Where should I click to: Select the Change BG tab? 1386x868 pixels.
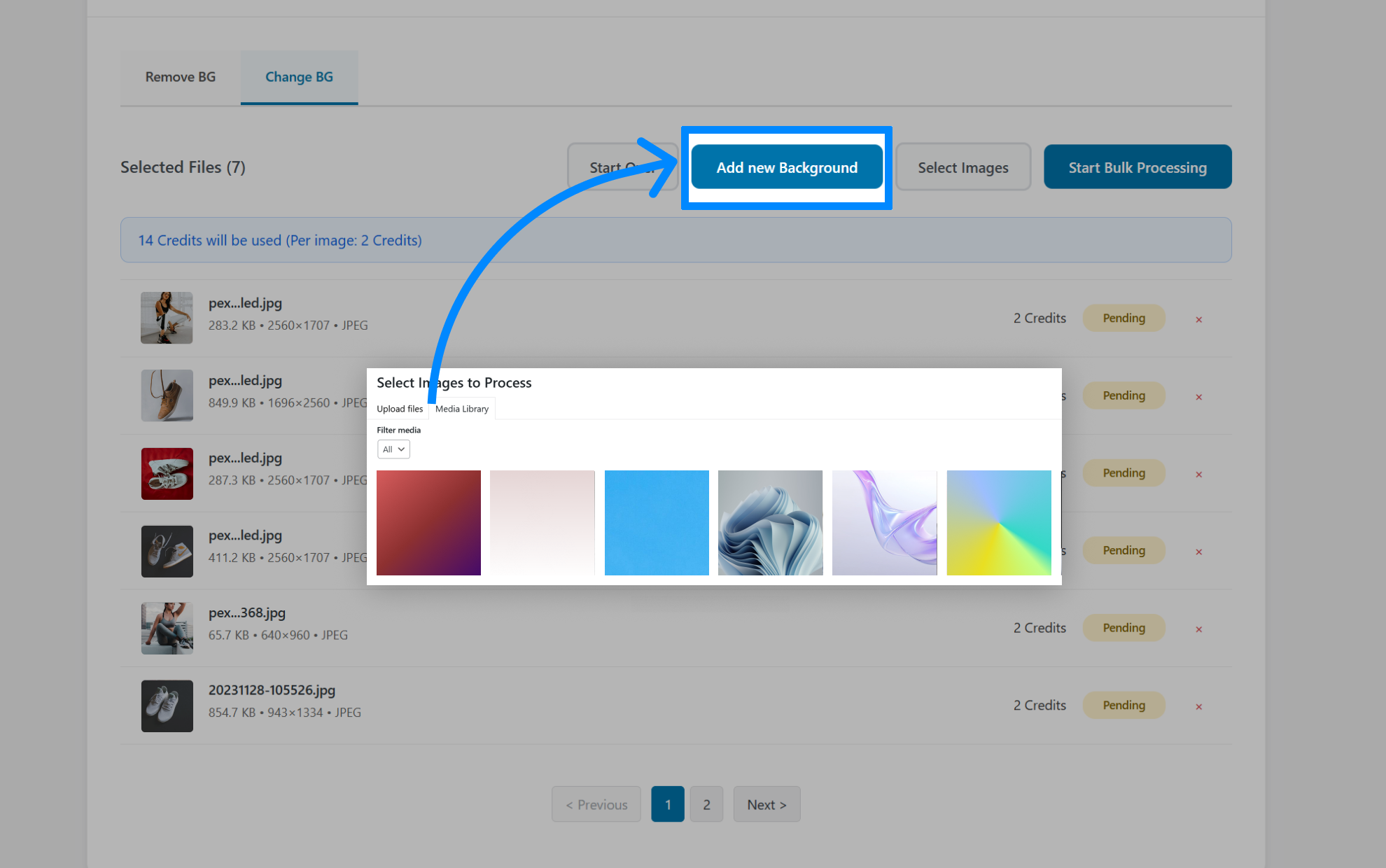click(299, 77)
